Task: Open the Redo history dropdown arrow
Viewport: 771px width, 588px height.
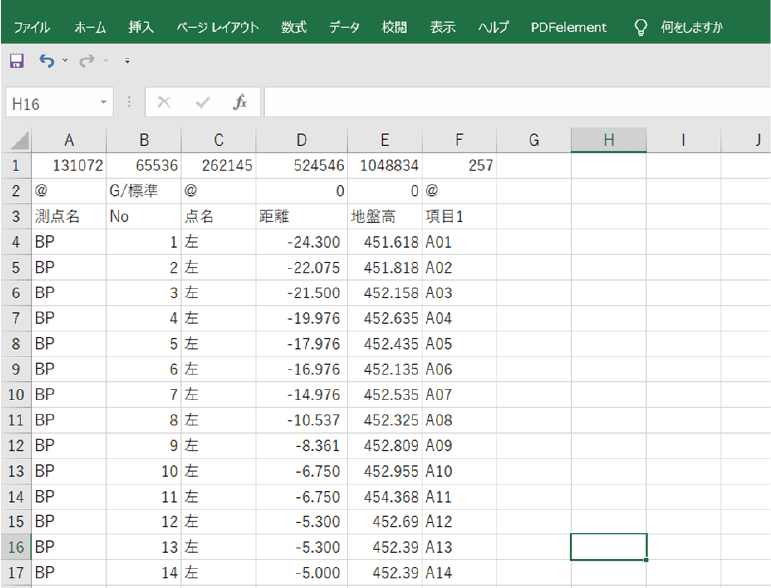Action: pos(105,61)
